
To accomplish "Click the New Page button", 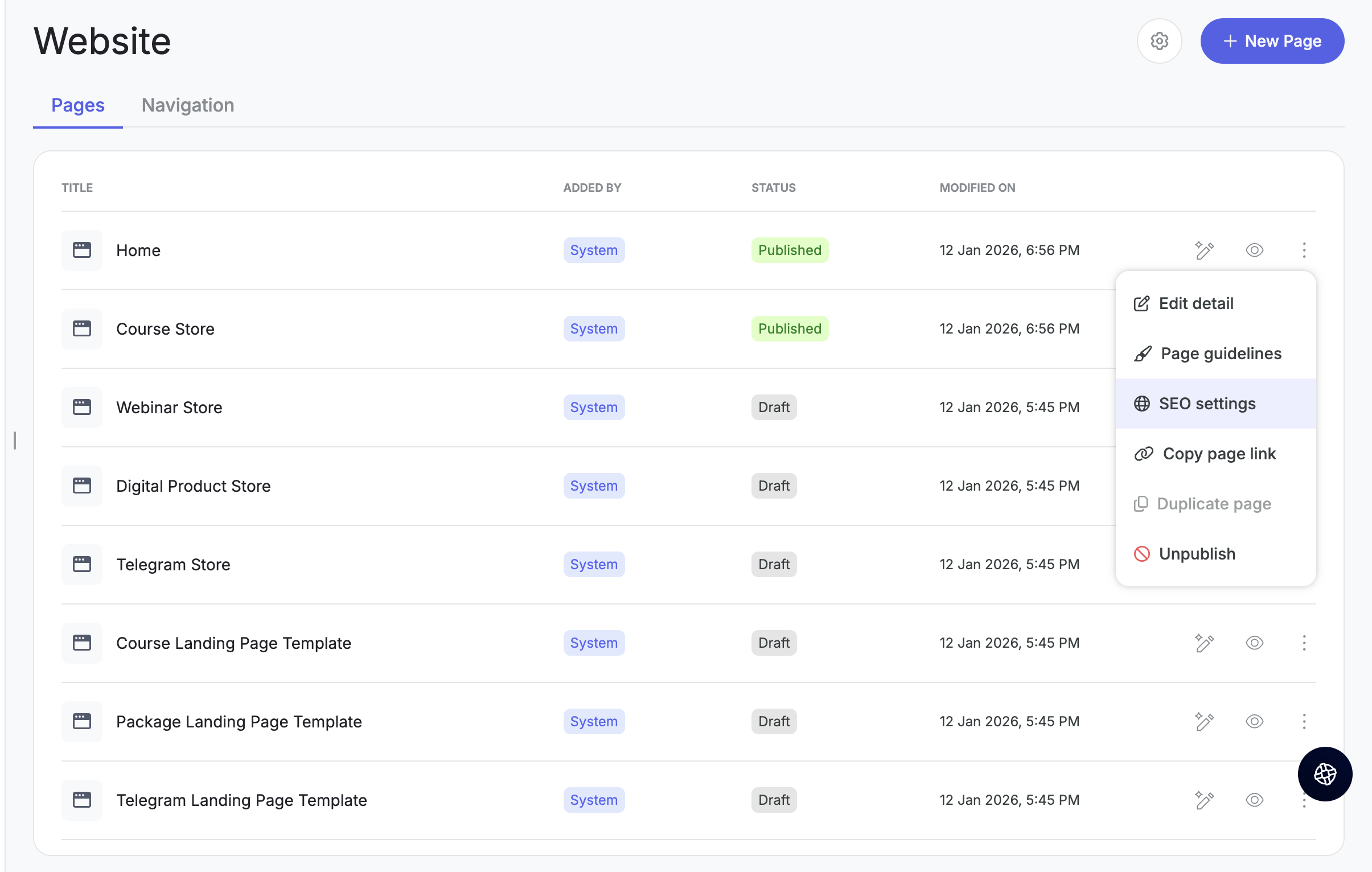I will pos(1272,41).
